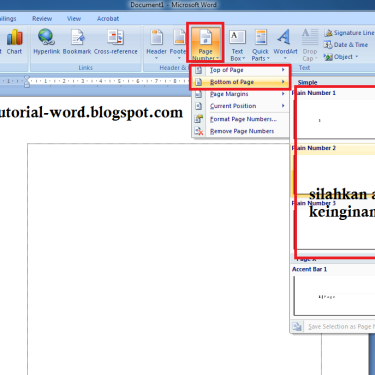The height and width of the screenshot is (375, 375).
Task: Open the WordArt gallery
Action: pos(285,45)
